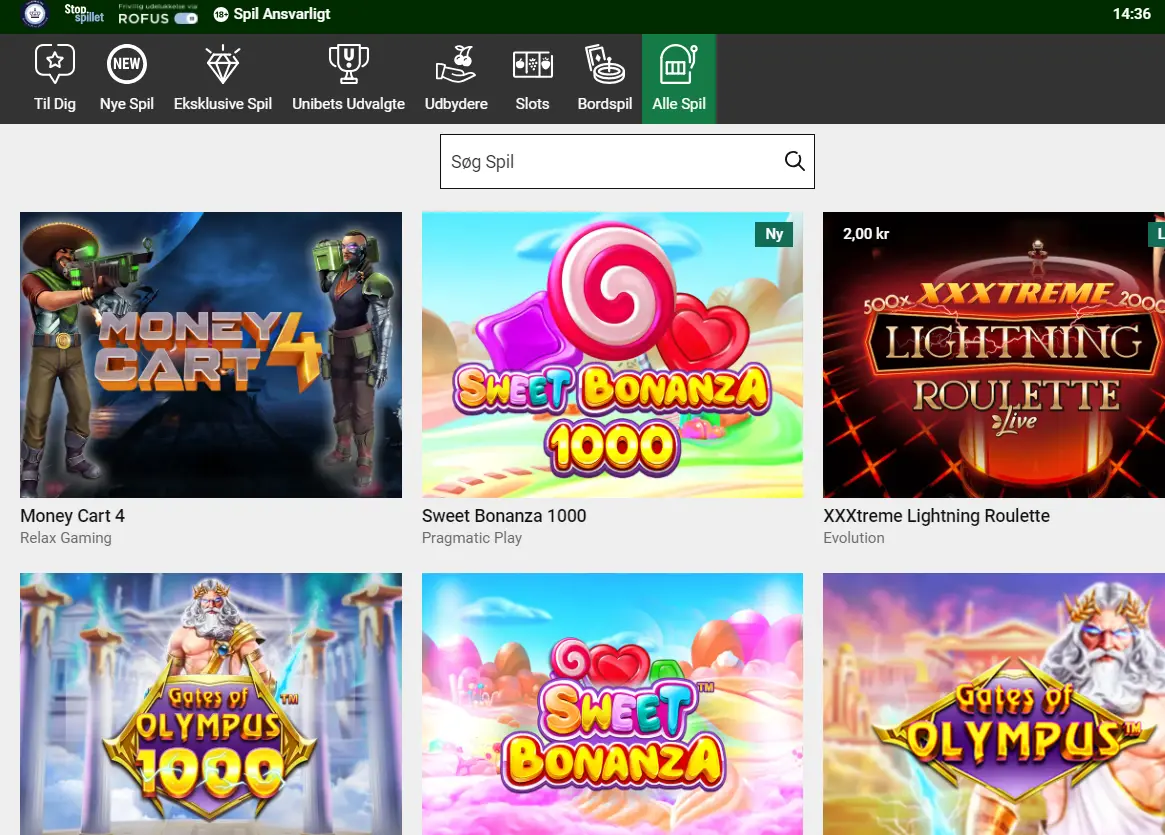This screenshot has width=1165, height=835.
Task: Click the Søg Spil search field
Action: [x=610, y=162]
